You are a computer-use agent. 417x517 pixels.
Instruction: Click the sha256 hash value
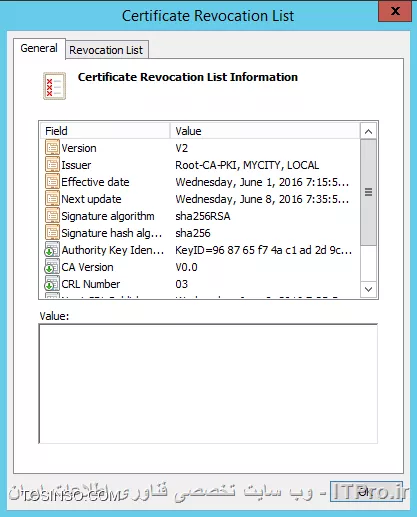click(193, 233)
